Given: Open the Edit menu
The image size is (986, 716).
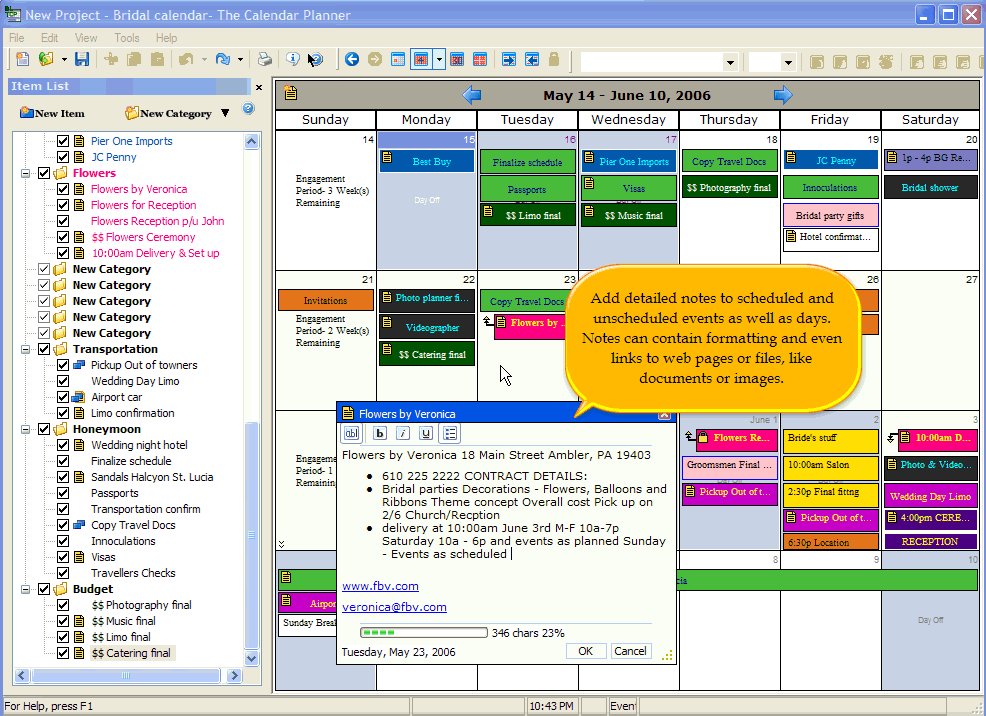Looking at the screenshot, I should point(50,38).
